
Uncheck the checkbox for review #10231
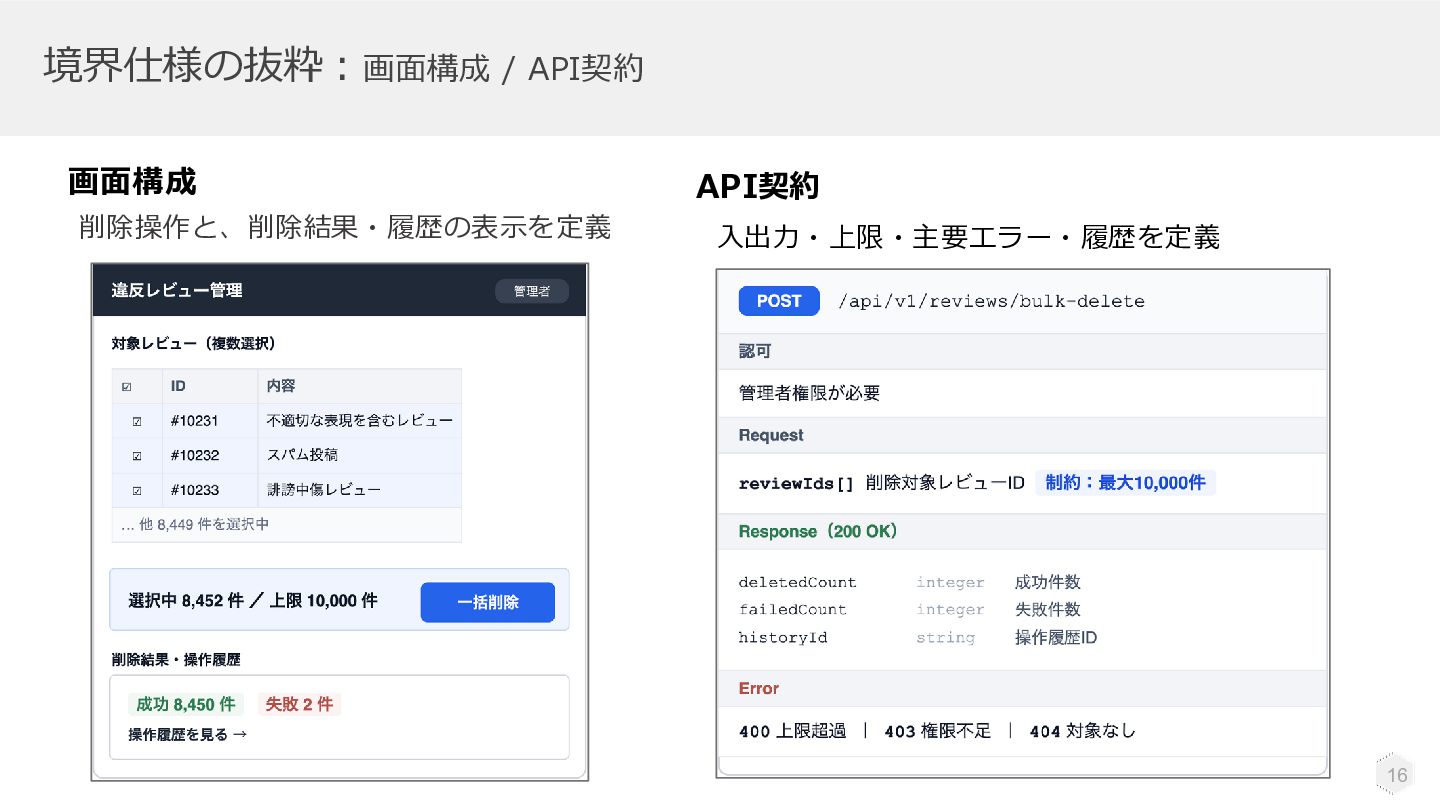pyautogui.click(x=137, y=421)
